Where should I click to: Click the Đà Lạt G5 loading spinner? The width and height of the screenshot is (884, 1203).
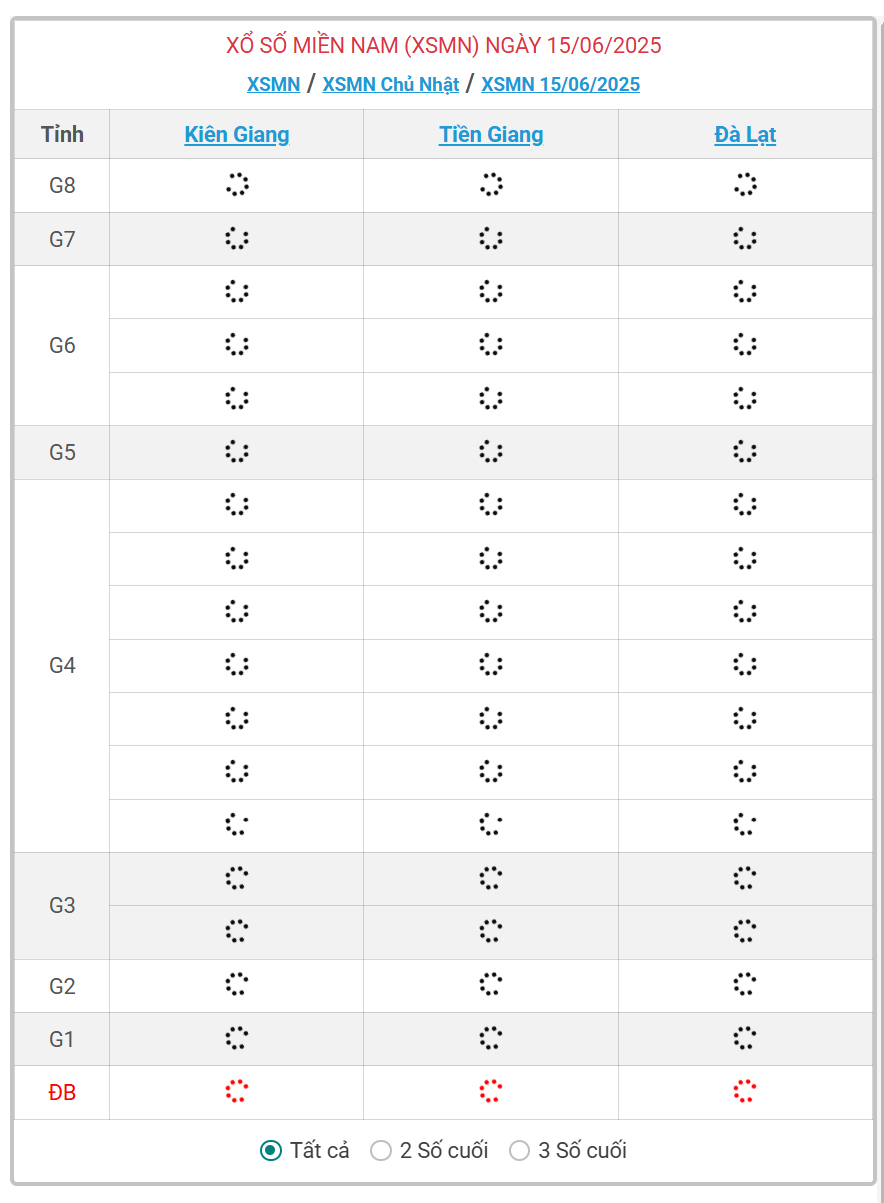(x=745, y=452)
